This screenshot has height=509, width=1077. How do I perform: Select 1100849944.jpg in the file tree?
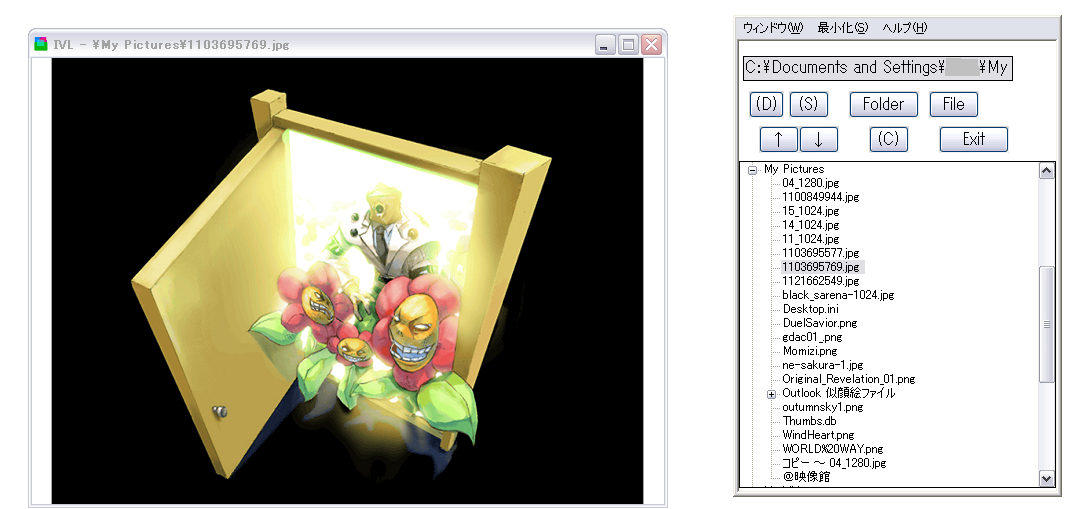pos(820,197)
